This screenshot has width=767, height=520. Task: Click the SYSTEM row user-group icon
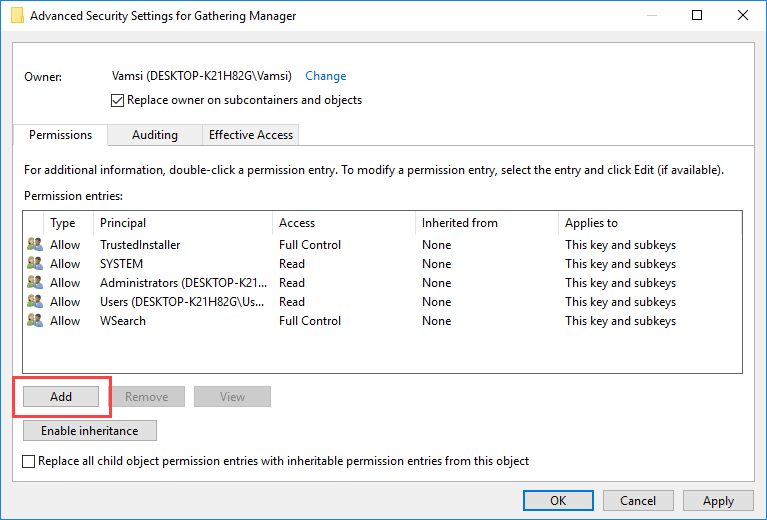(35, 263)
